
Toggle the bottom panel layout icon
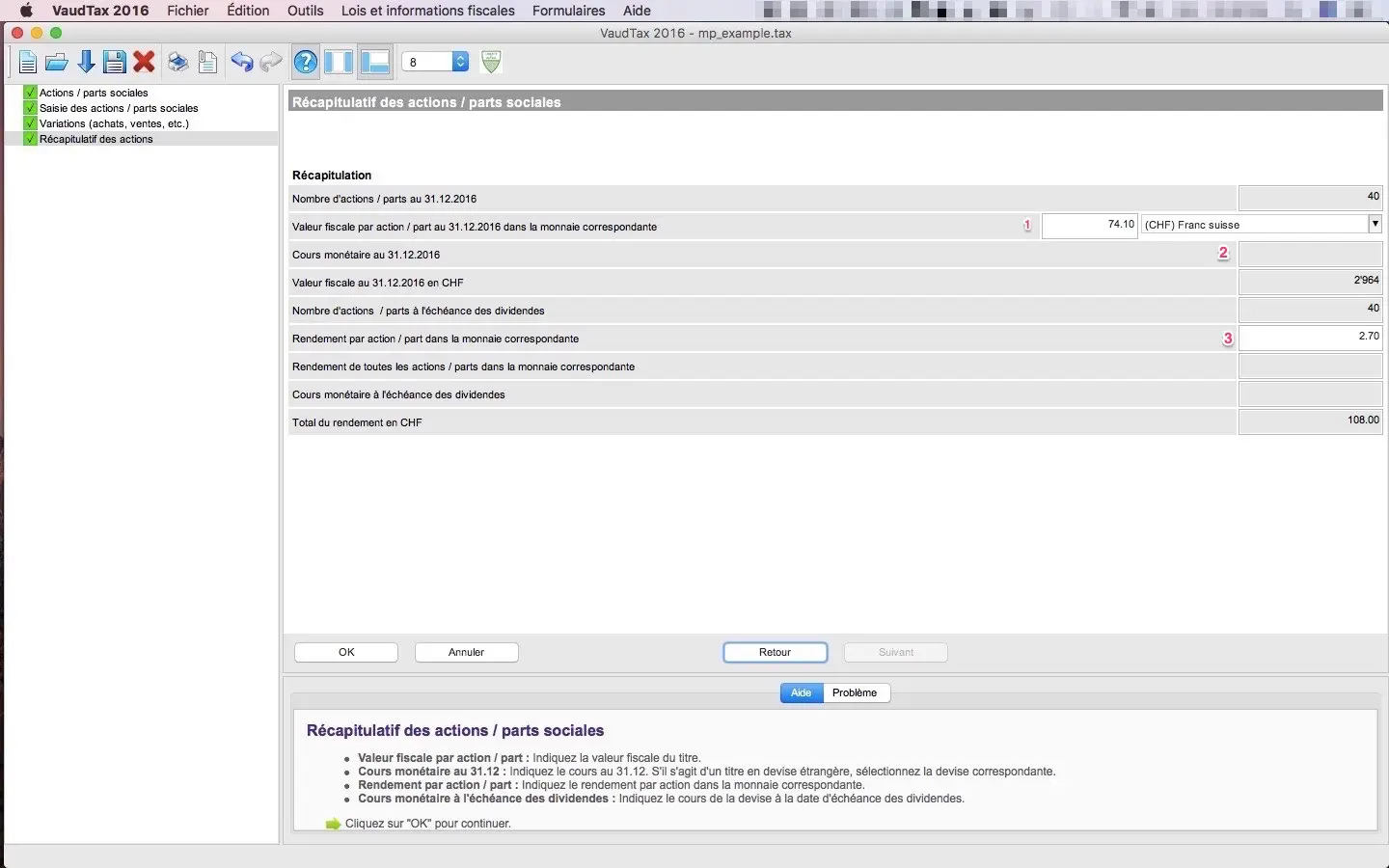(374, 63)
